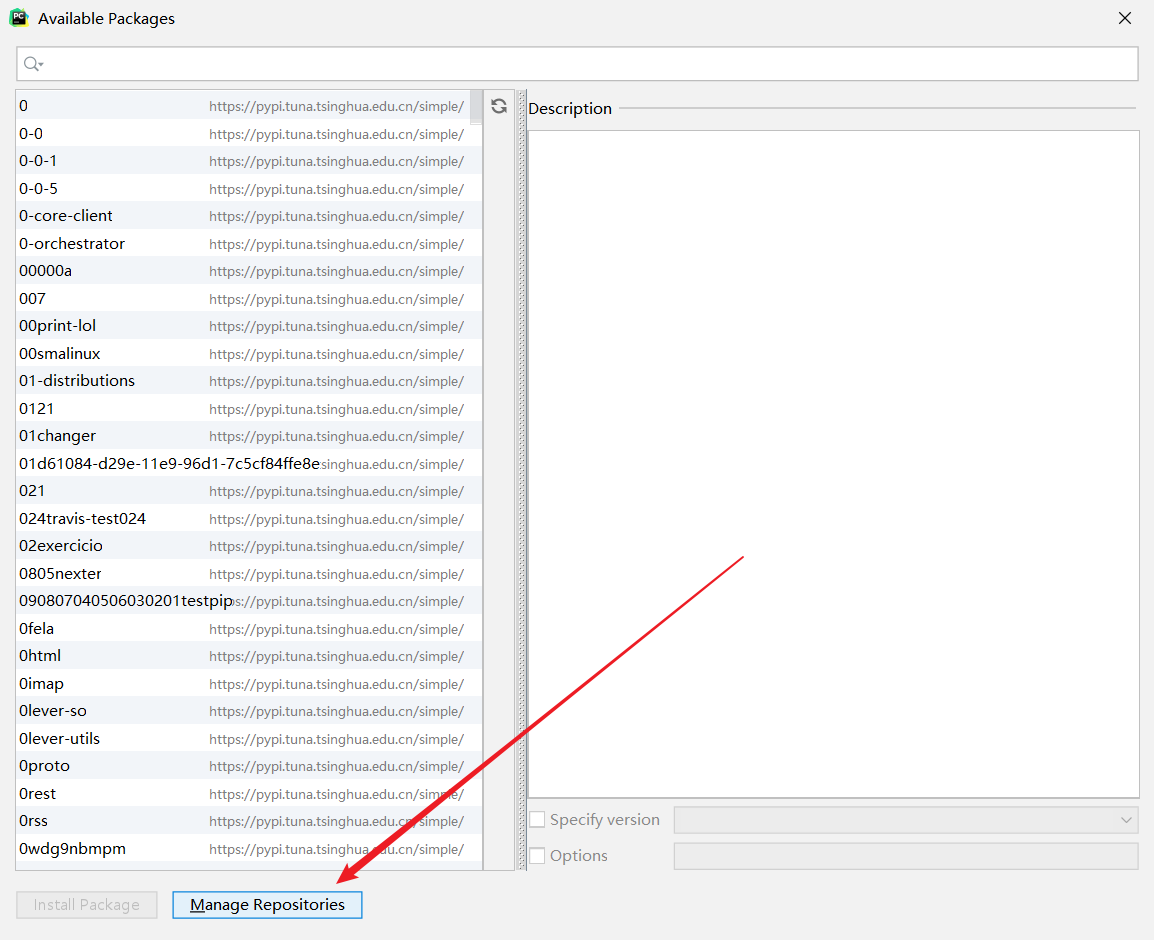This screenshot has width=1154, height=940.
Task: Select package 024travis-test024
Action: tap(249, 518)
